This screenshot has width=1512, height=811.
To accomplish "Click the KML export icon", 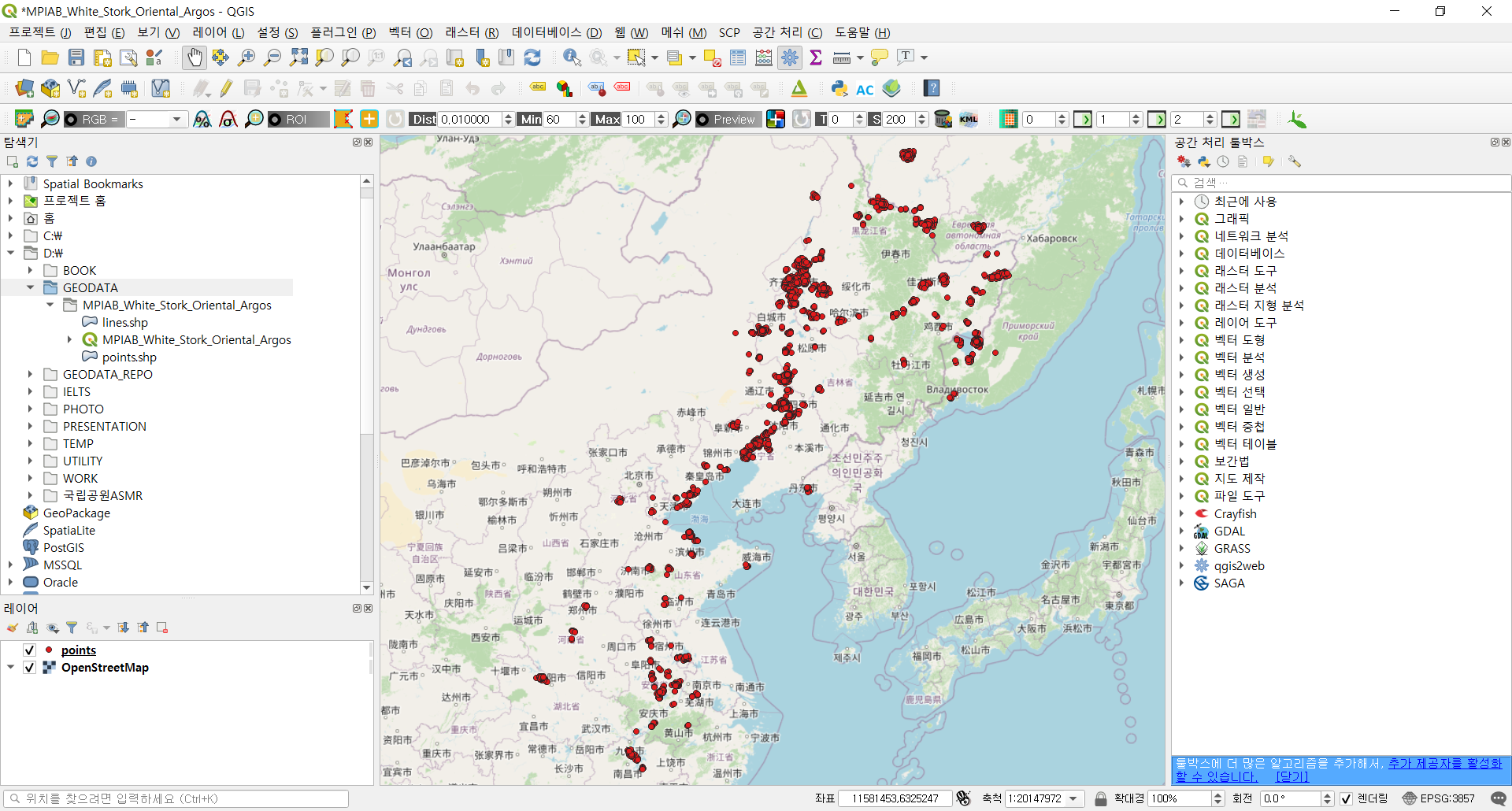I will tap(969, 119).
